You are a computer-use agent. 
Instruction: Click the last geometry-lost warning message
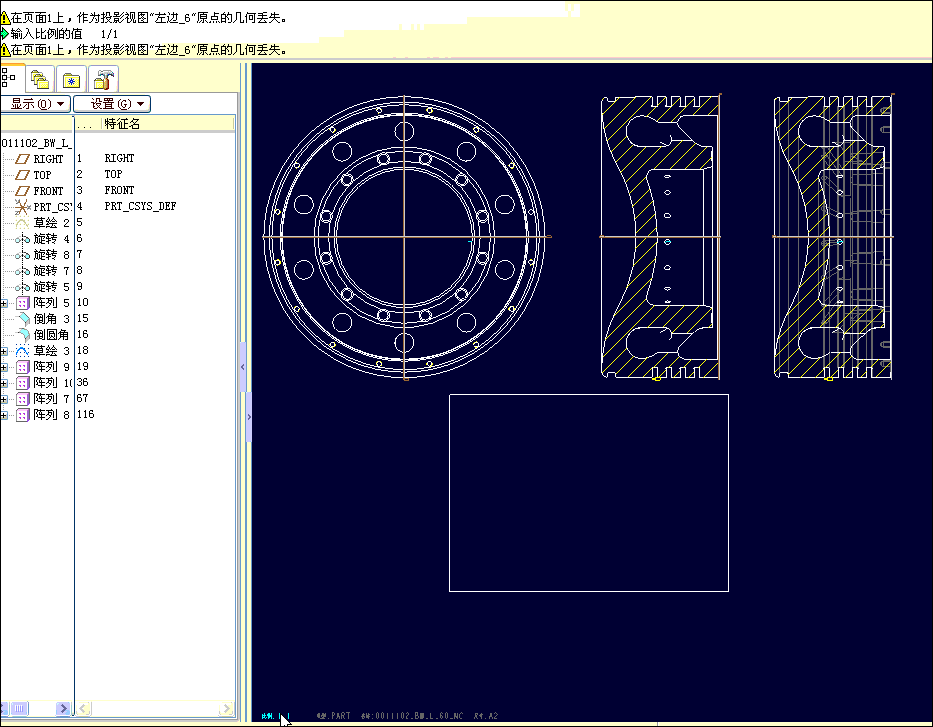(x=149, y=50)
